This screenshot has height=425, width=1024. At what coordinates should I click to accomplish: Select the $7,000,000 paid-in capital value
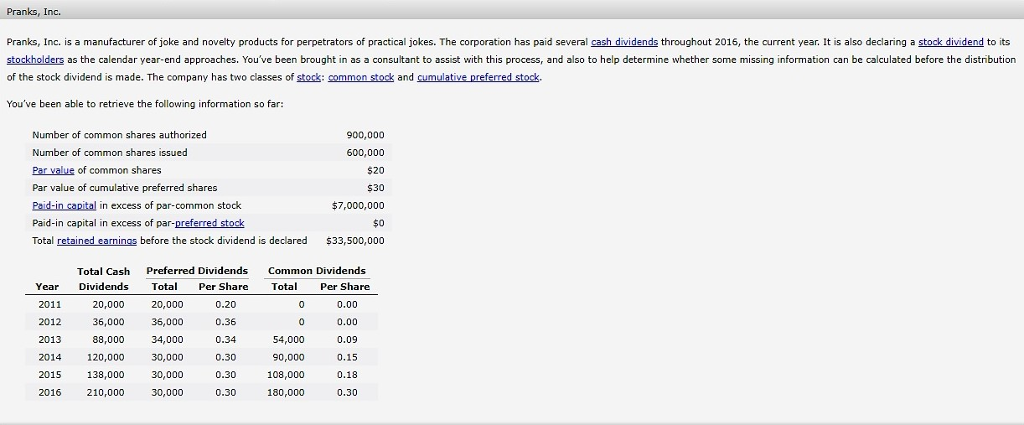(358, 205)
